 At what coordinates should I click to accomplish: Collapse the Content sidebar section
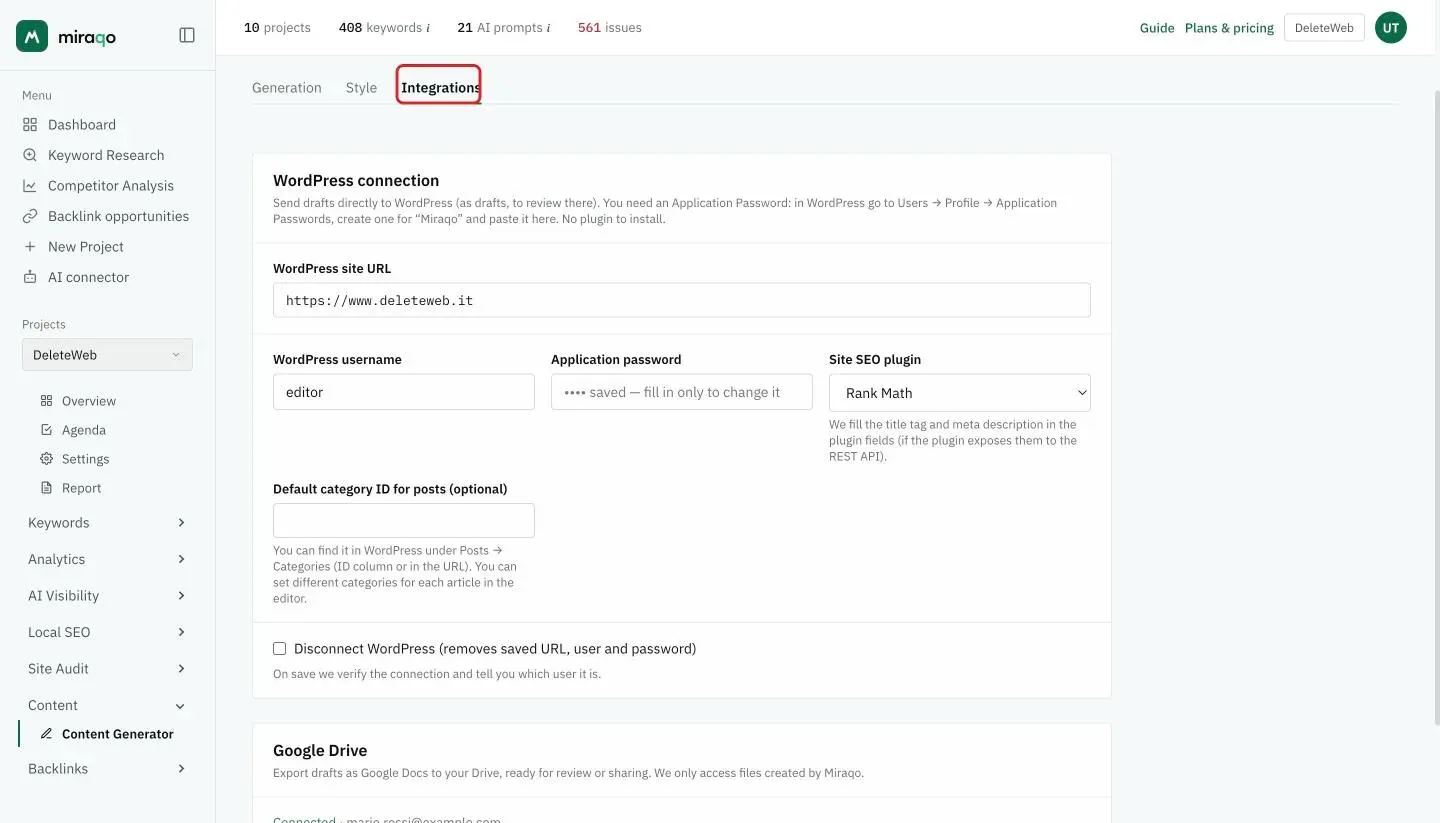tap(107, 705)
